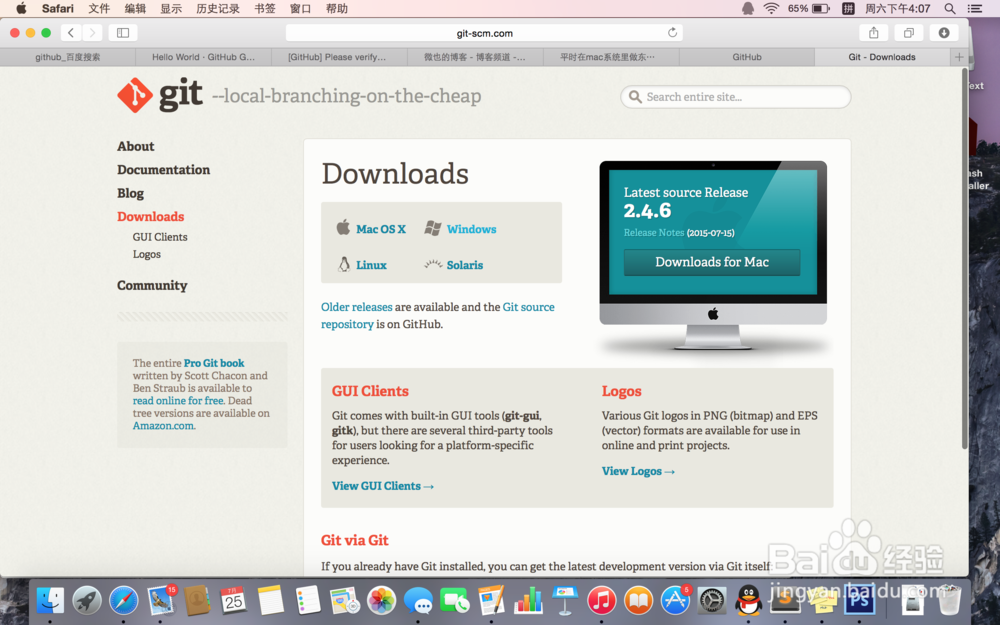
Task: Switch to the Hello World · GitHub tab
Action: (203, 57)
